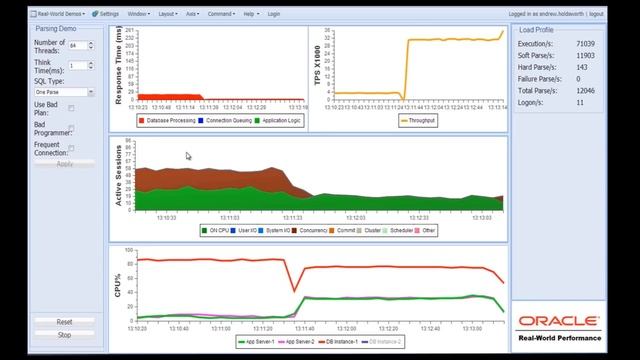Viewport: 640px width, 360px height.
Task: Click the Failure Parse/s label
Action: [x=540, y=79]
